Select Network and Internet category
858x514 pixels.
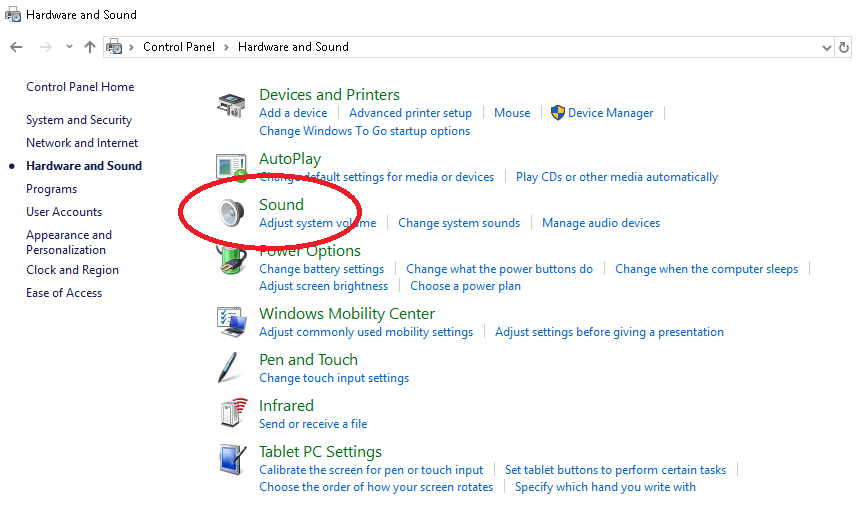click(x=82, y=143)
